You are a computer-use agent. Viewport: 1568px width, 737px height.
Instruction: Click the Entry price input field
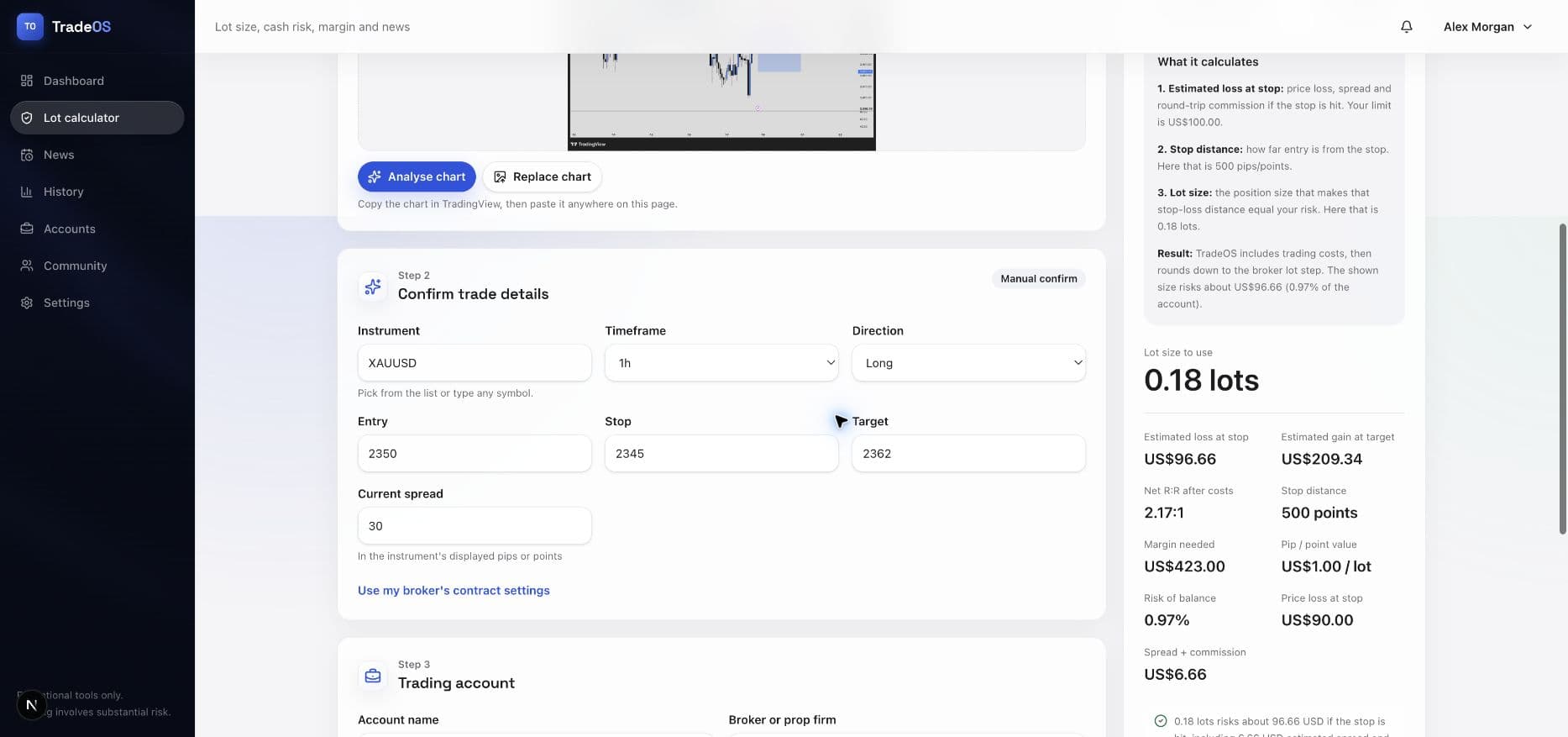pos(475,454)
